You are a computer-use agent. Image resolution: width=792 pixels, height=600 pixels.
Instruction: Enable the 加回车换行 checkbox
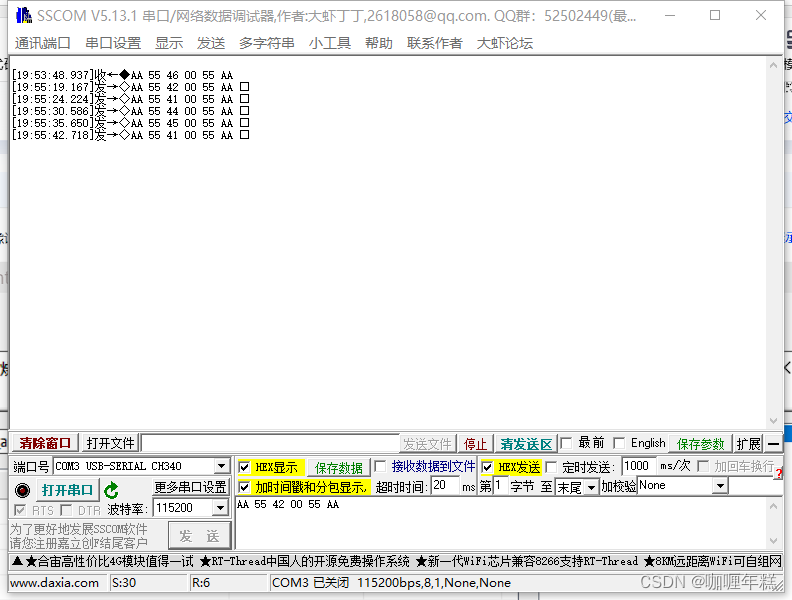(x=703, y=466)
